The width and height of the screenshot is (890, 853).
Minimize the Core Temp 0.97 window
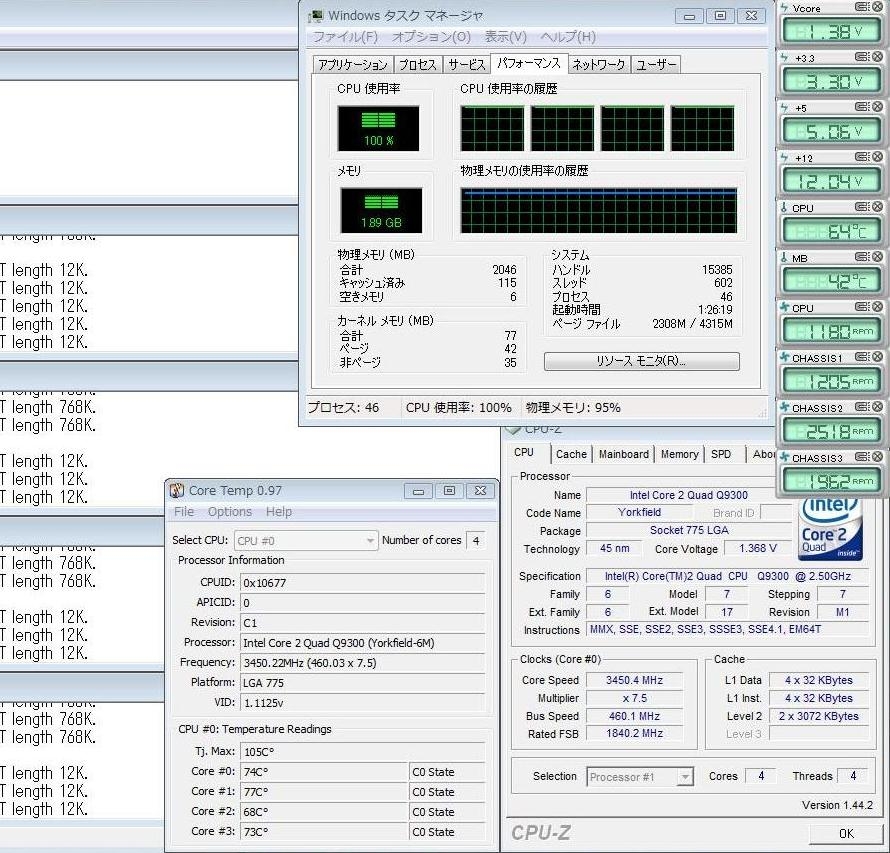[x=418, y=491]
